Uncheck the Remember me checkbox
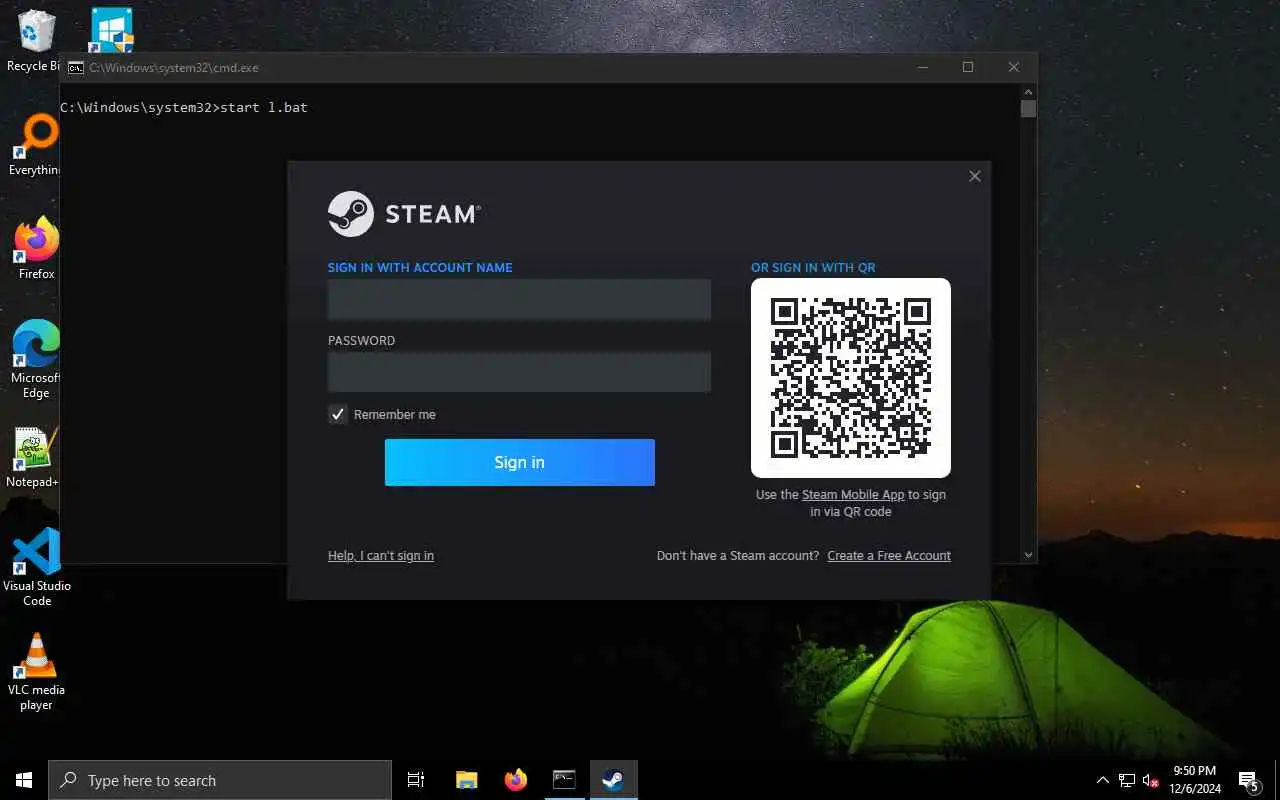The height and width of the screenshot is (800, 1280). 338,414
